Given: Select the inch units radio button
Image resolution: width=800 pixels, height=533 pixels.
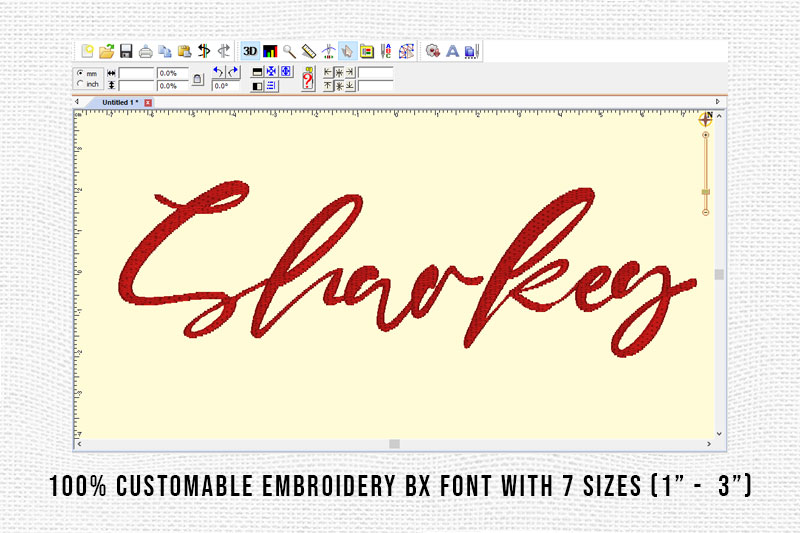Looking at the screenshot, I should (x=80, y=84).
